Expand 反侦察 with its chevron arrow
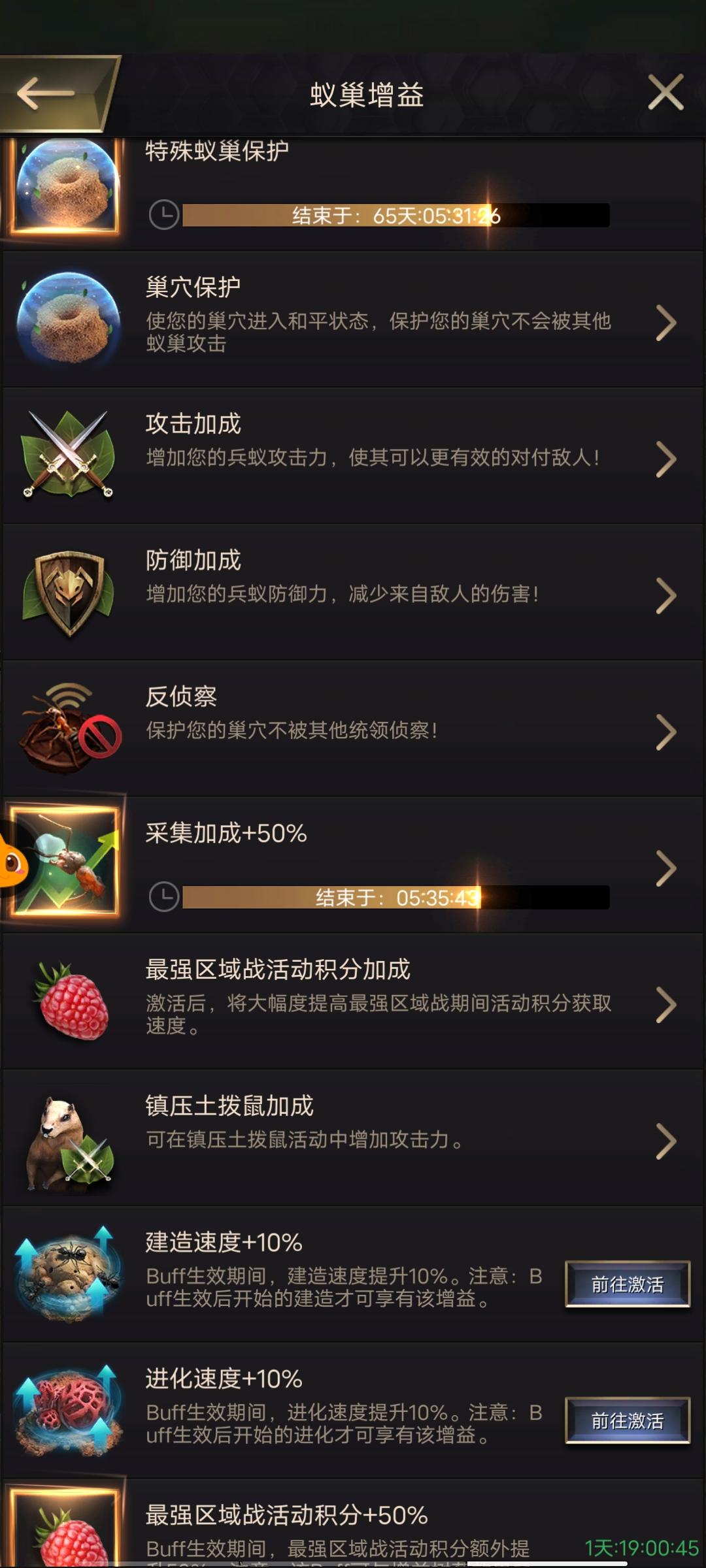The width and height of the screenshot is (706, 1568). point(665,732)
